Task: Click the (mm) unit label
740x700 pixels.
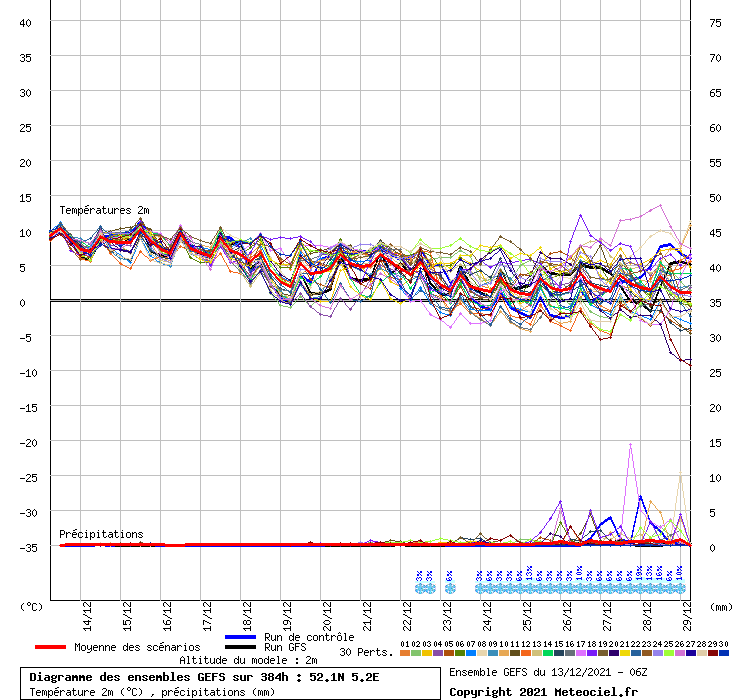Action: pyautogui.click(x=722, y=607)
